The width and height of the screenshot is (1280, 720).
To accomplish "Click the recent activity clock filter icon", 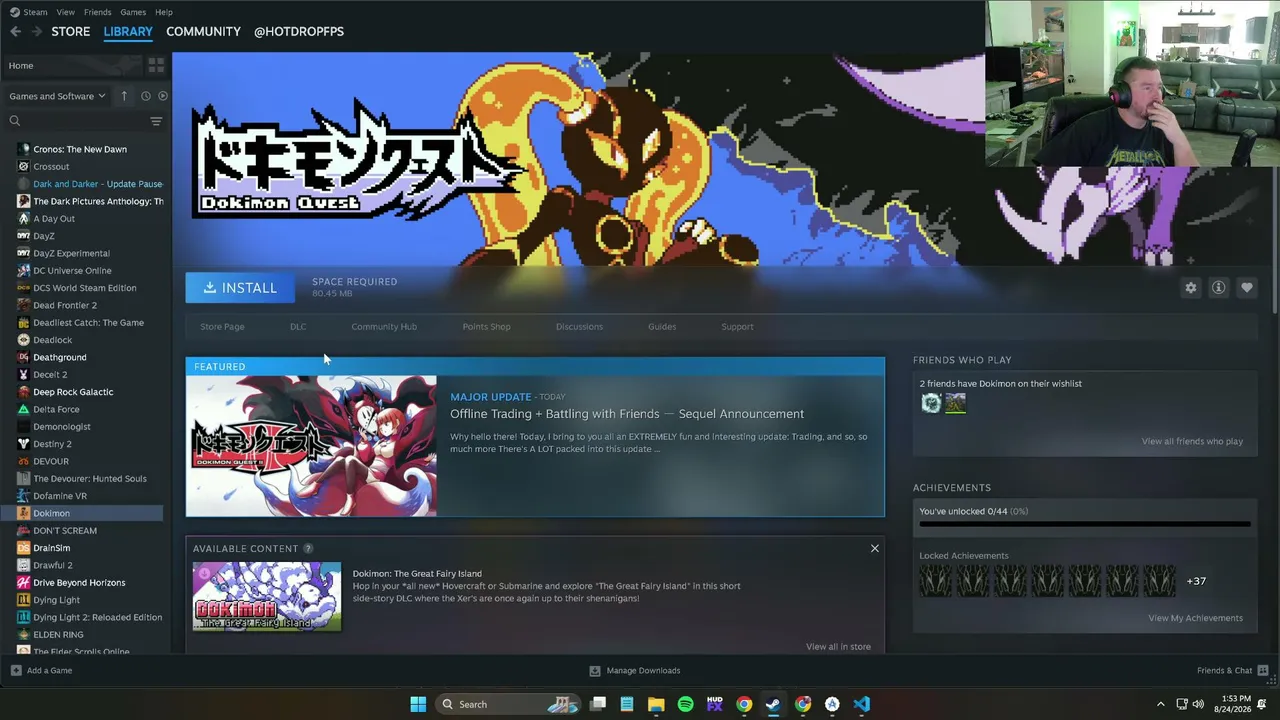I will point(145,96).
